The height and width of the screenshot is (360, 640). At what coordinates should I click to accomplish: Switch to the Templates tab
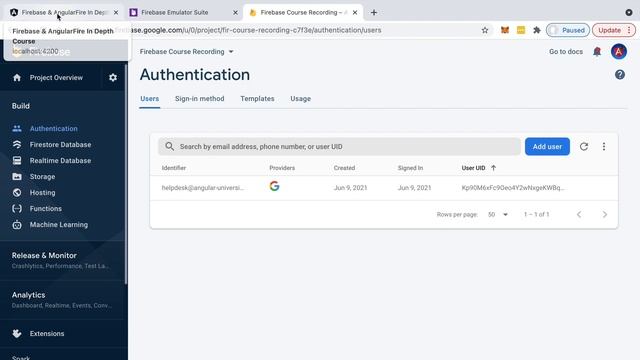click(257, 99)
